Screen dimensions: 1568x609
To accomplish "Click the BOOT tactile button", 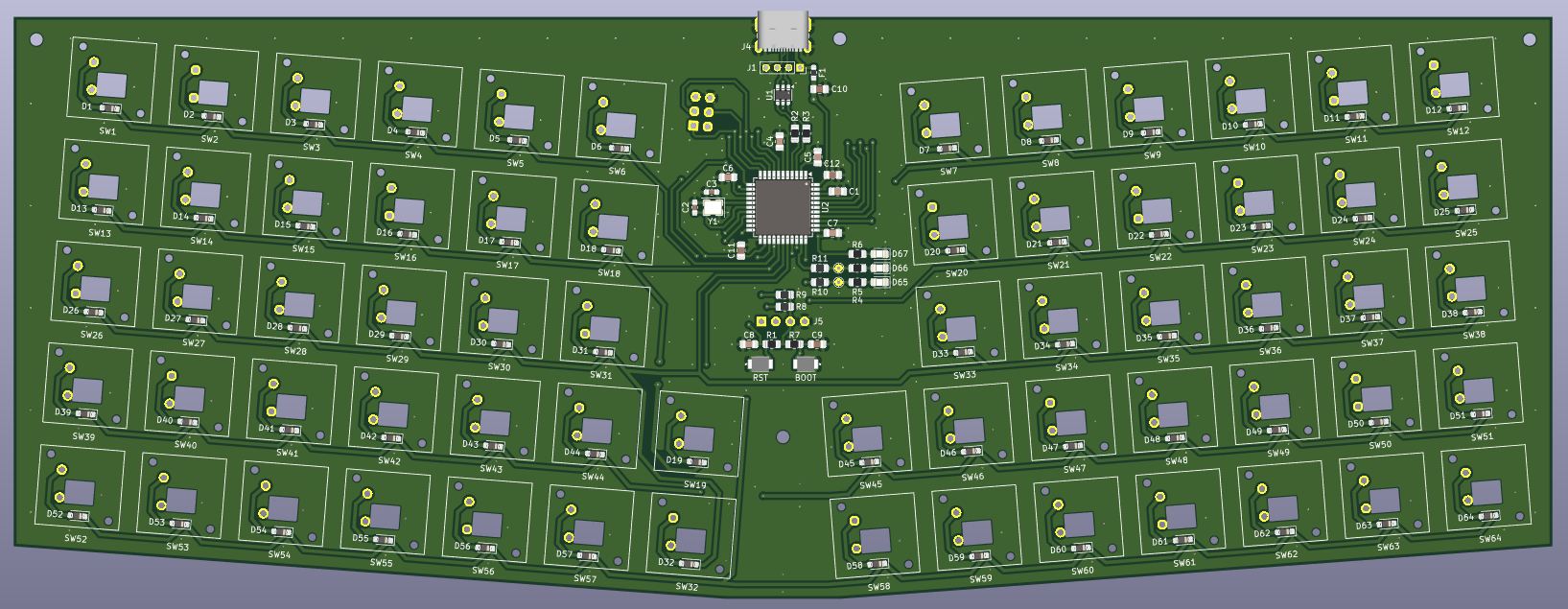I will (x=806, y=363).
